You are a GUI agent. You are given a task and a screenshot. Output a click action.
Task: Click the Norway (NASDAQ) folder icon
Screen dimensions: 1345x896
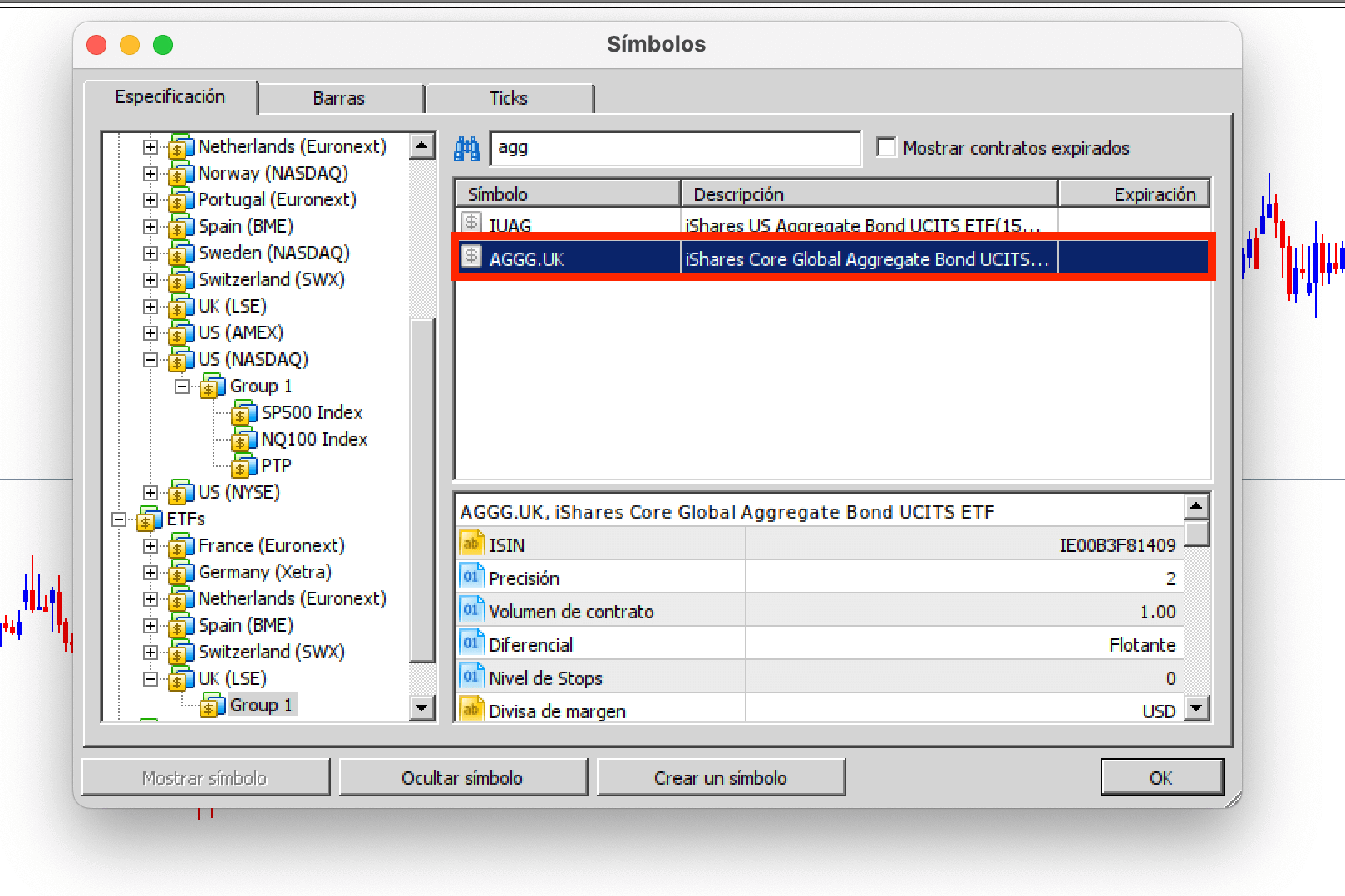pos(180,173)
